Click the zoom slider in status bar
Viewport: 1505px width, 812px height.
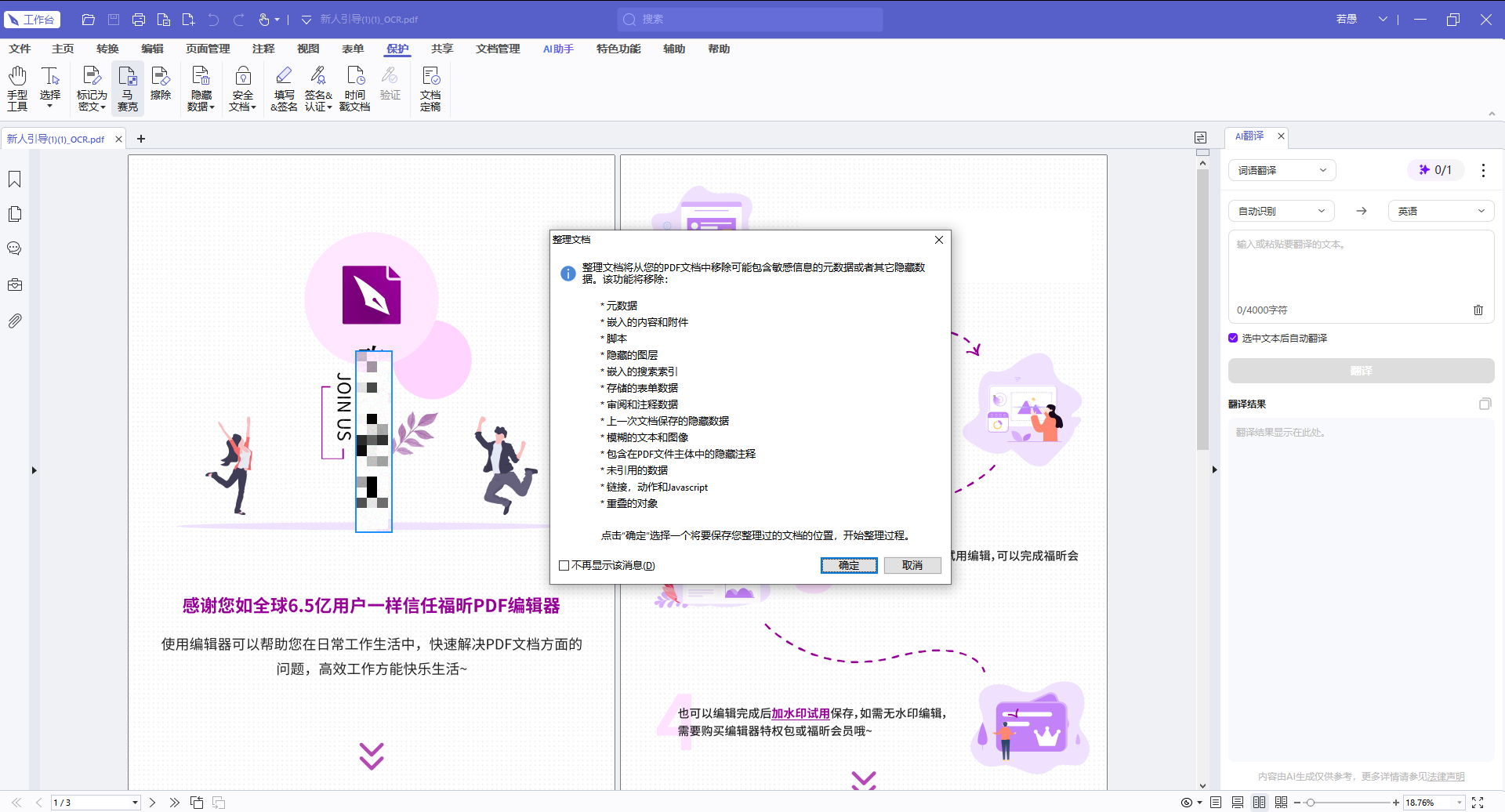click(x=1348, y=803)
